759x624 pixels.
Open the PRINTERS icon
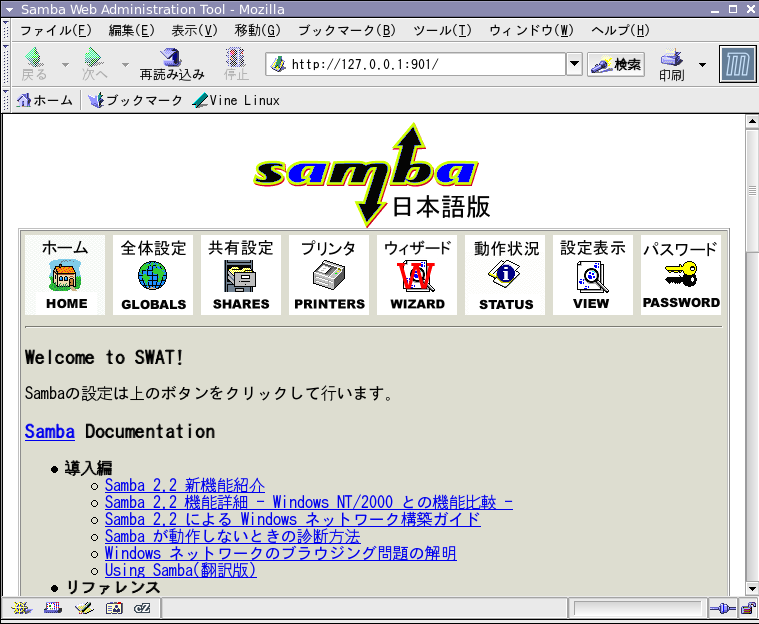point(329,274)
